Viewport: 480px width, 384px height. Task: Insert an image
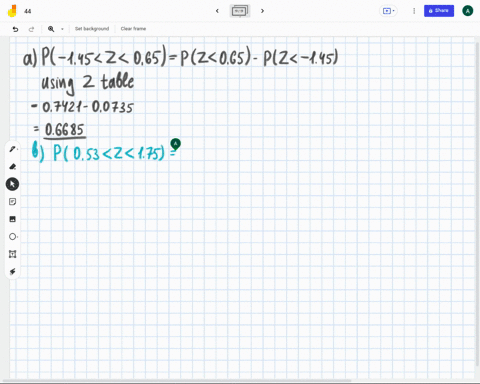tap(12, 219)
